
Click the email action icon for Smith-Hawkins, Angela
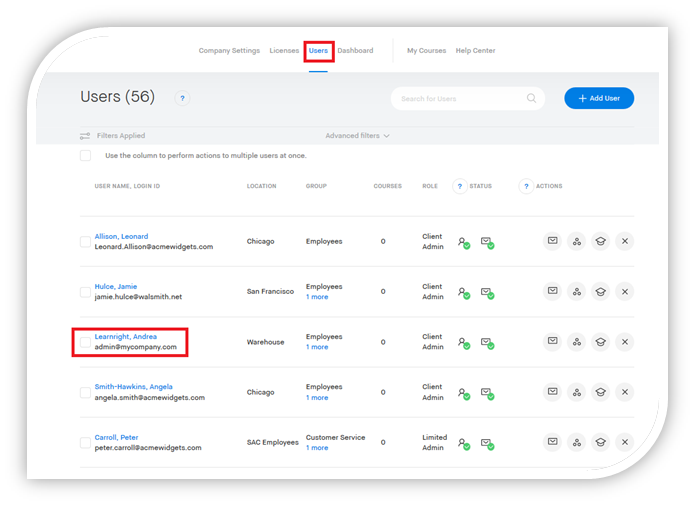coord(552,392)
